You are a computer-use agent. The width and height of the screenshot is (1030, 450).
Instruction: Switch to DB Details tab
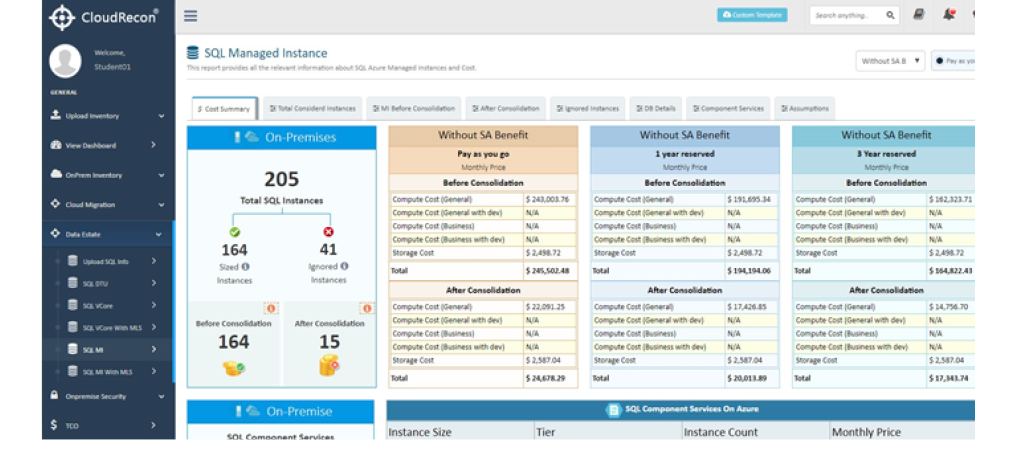(x=656, y=108)
